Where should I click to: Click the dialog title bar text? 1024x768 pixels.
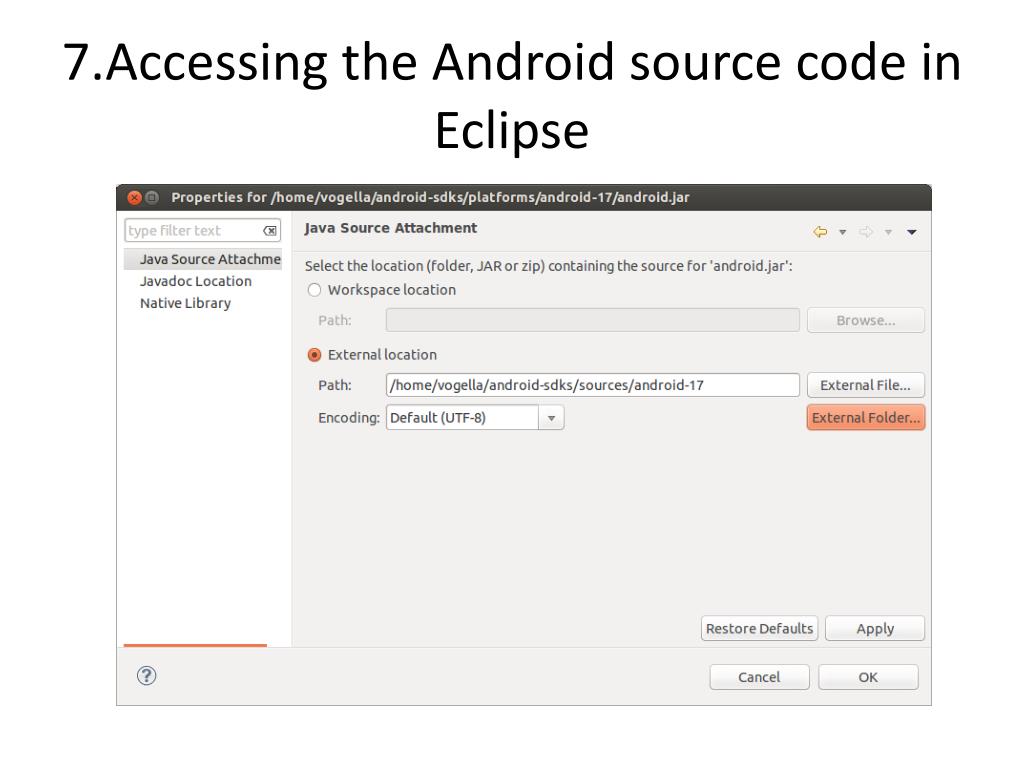(430, 197)
